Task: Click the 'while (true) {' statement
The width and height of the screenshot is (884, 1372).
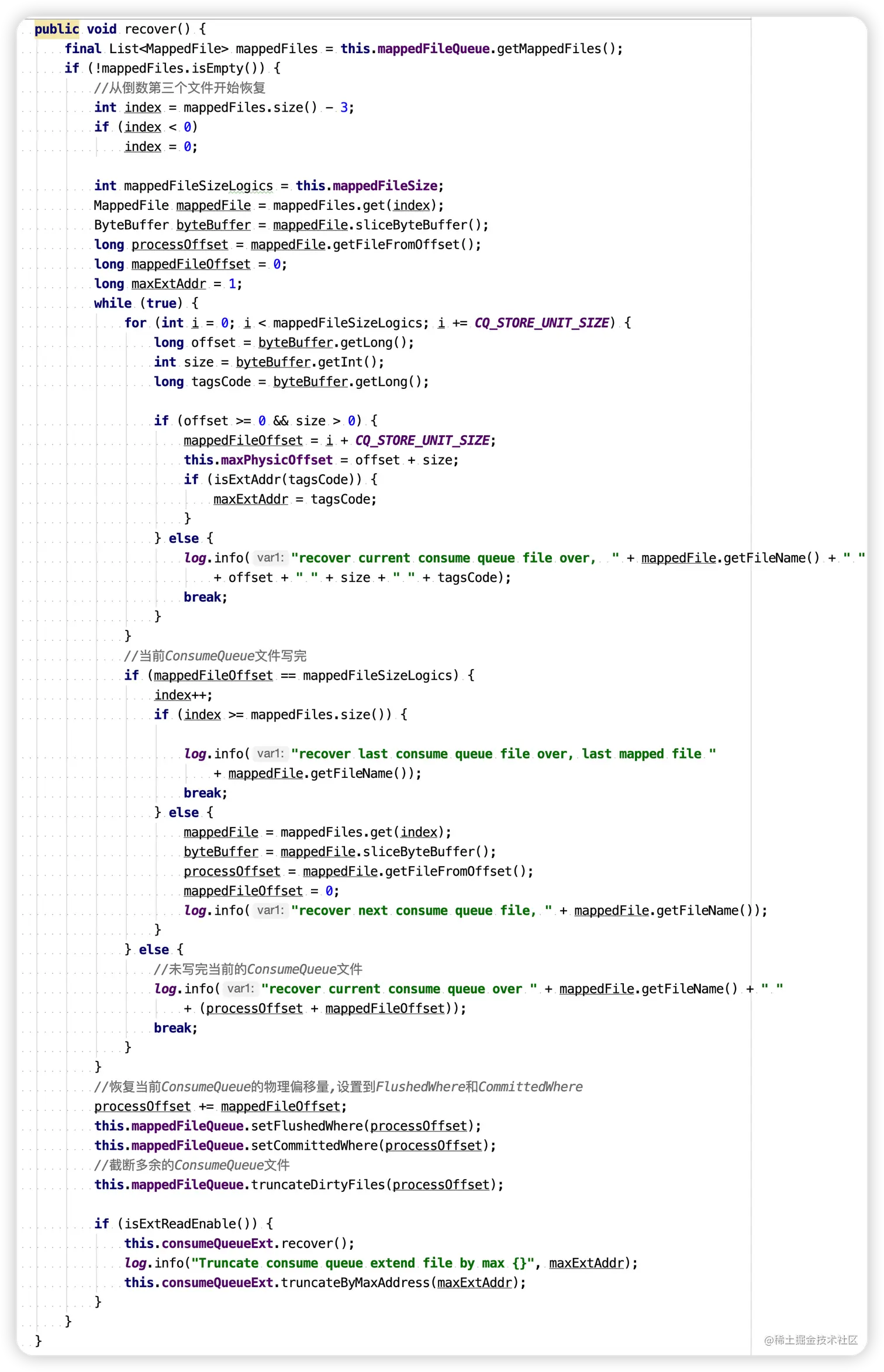Action: point(146,303)
